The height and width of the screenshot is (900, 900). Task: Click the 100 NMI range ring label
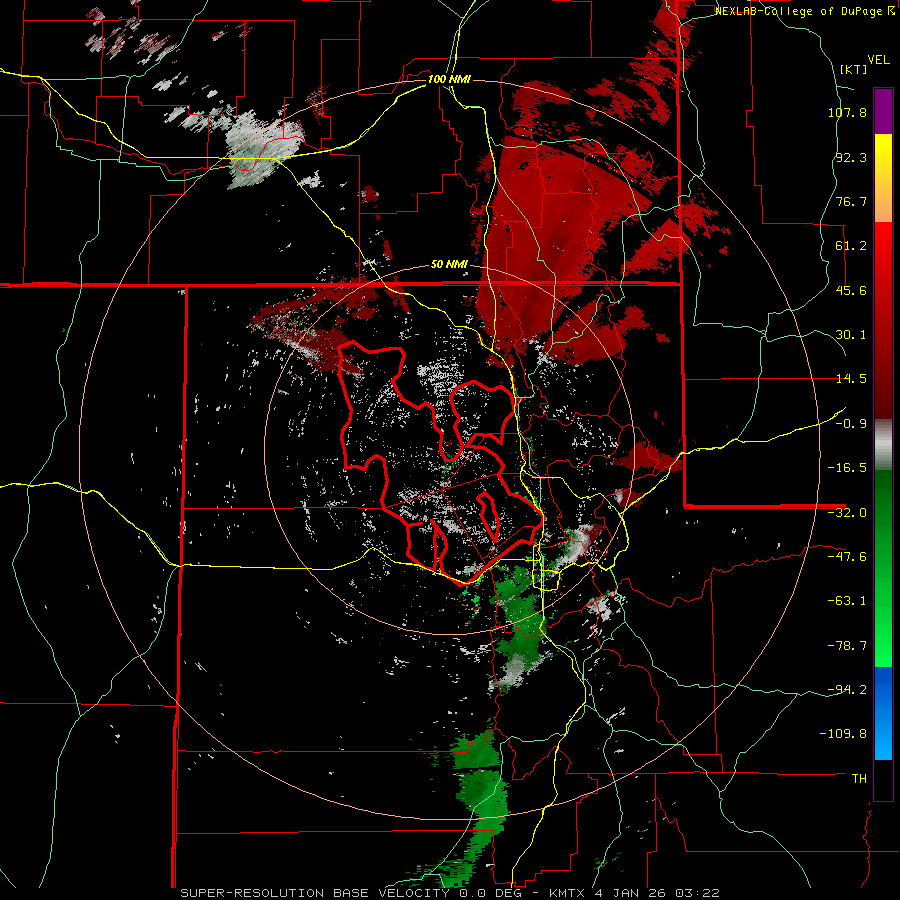click(x=449, y=79)
